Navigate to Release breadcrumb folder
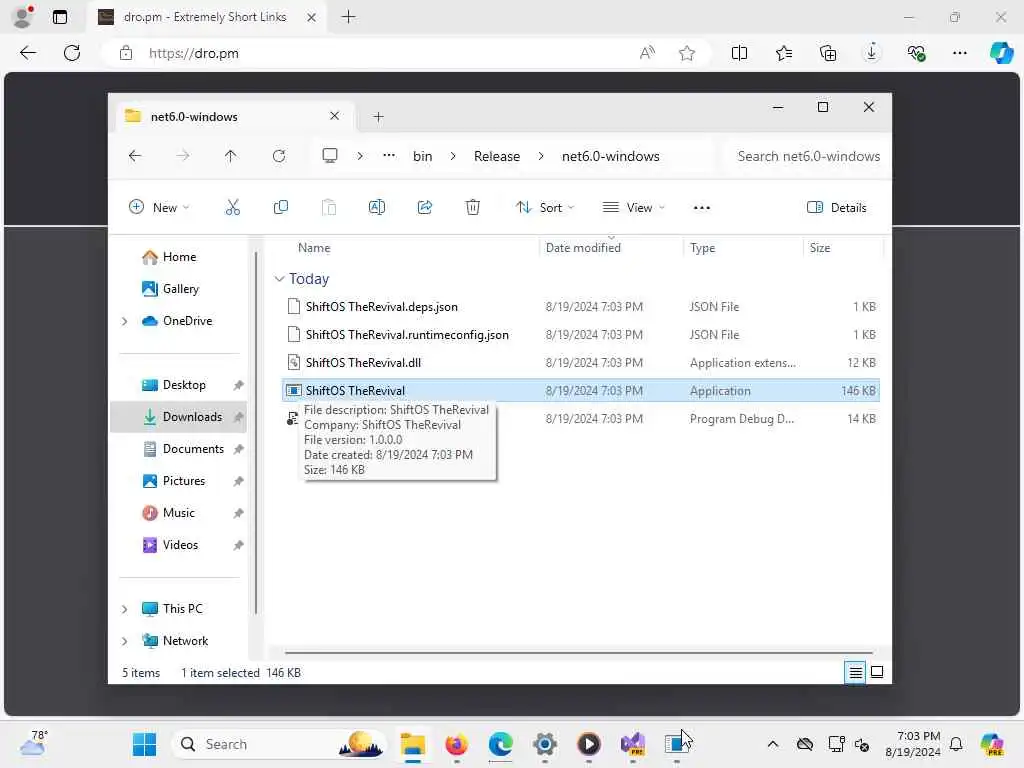This screenshot has width=1024, height=768. tap(497, 156)
